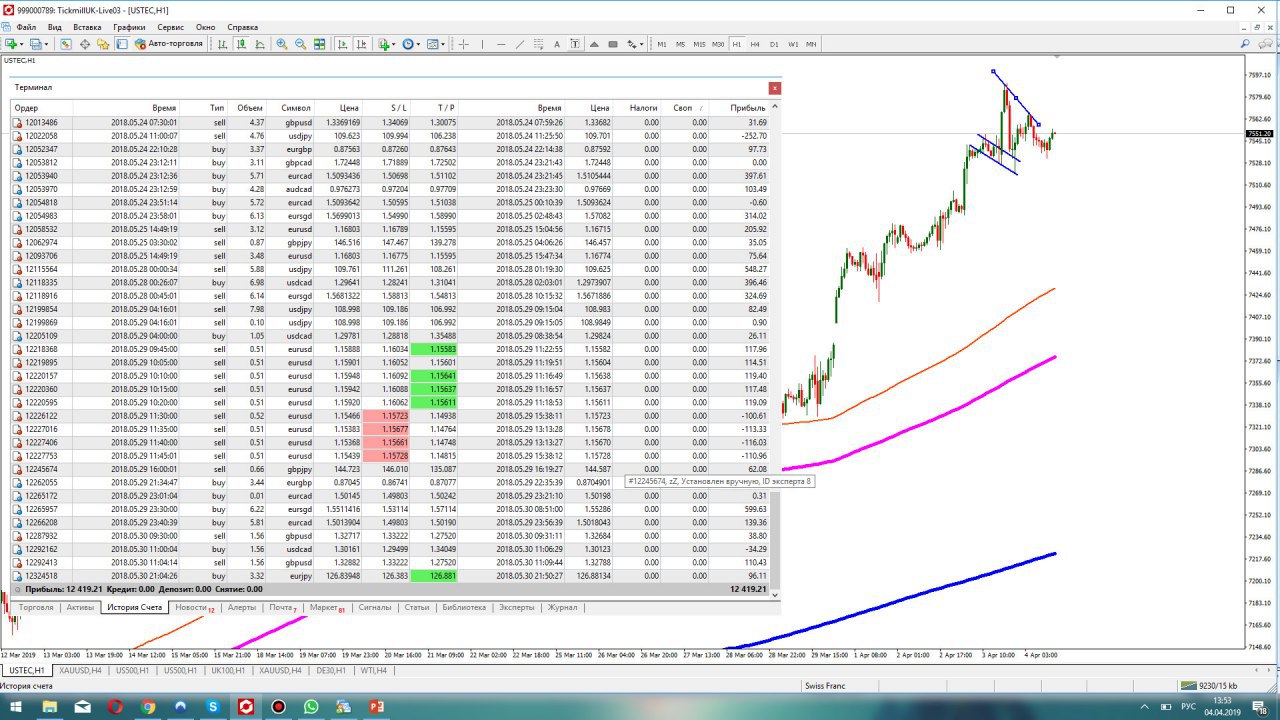The height and width of the screenshot is (720, 1280).
Task: Open Chrome from the Windows taskbar
Action: coord(148,707)
